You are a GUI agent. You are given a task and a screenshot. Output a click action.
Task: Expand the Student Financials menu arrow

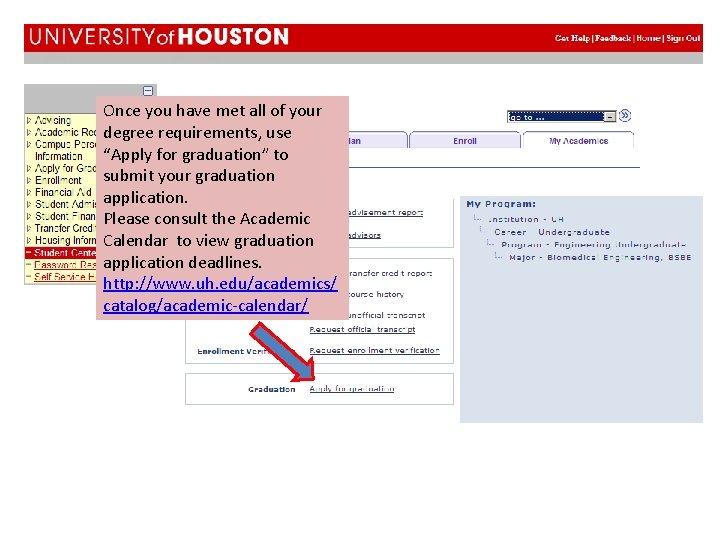[29, 216]
